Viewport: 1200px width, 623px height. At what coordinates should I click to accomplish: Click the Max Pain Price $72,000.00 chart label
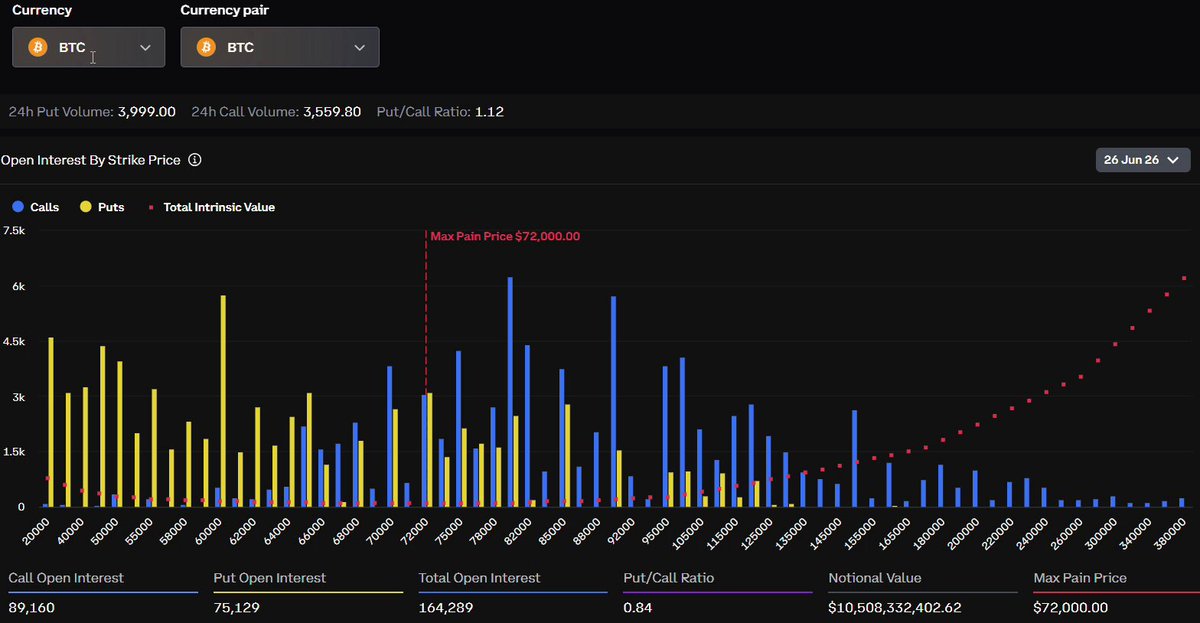click(x=505, y=237)
